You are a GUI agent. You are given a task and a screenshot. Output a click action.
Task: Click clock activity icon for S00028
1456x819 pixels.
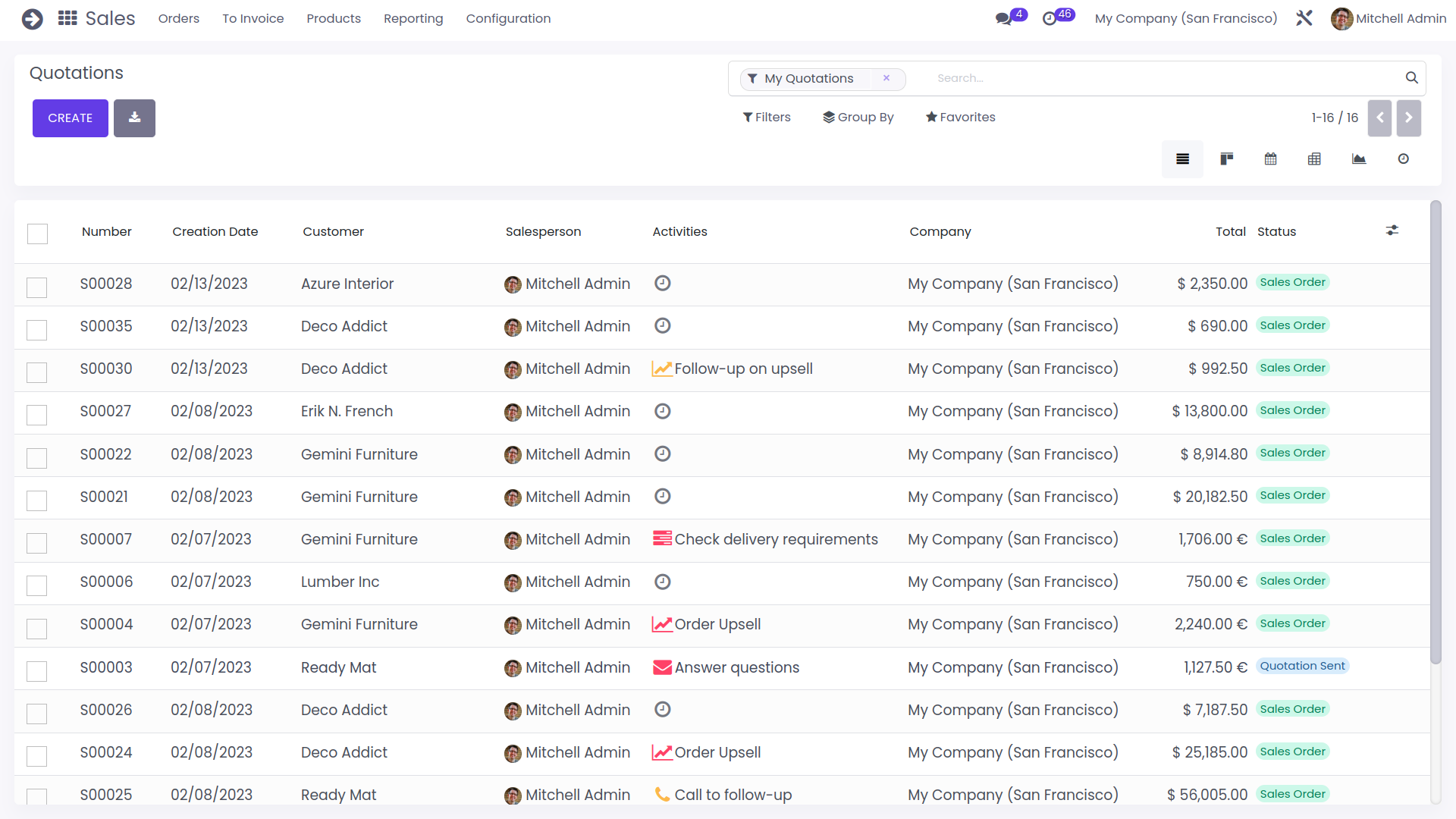tap(662, 283)
